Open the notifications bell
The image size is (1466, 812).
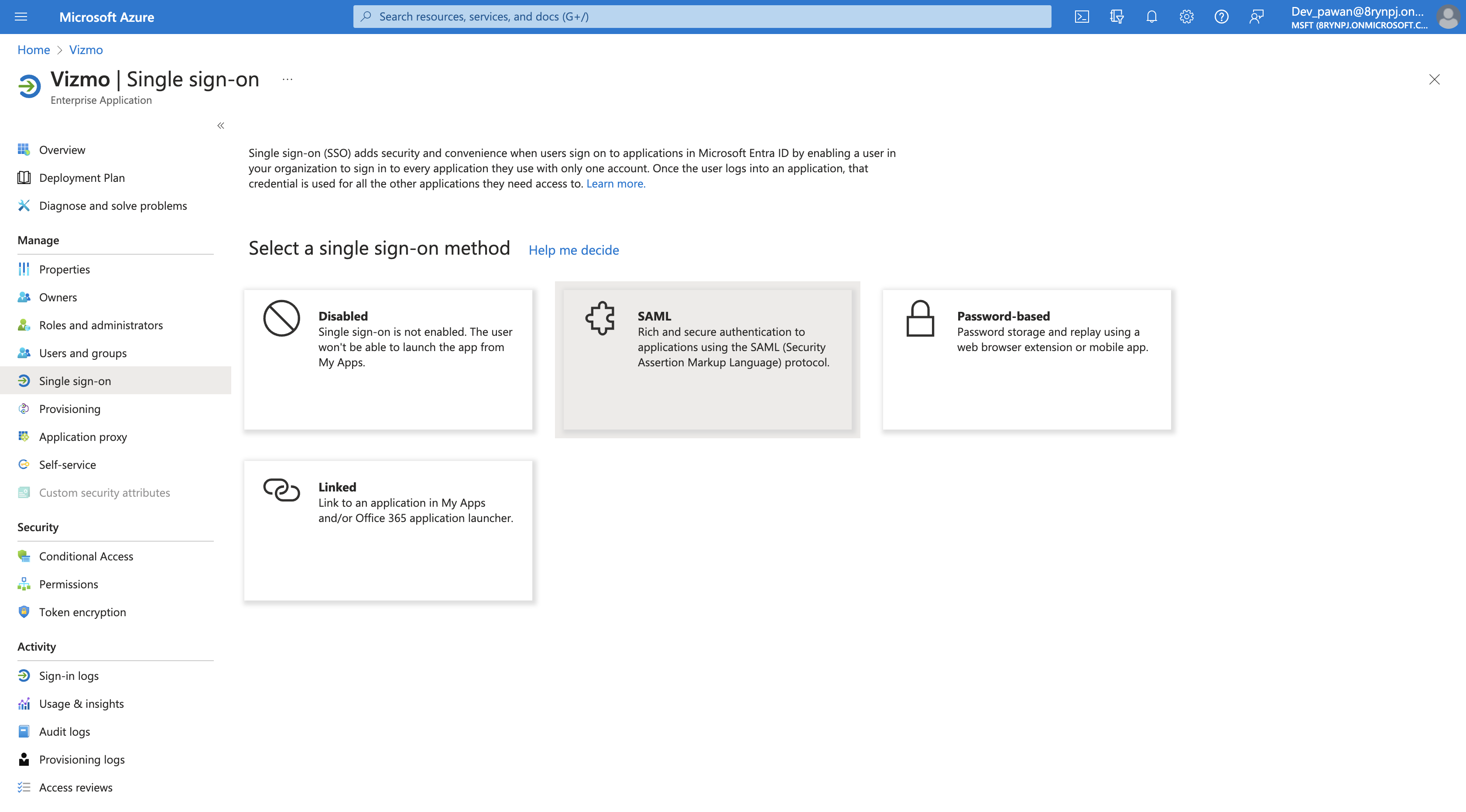tap(1151, 17)
